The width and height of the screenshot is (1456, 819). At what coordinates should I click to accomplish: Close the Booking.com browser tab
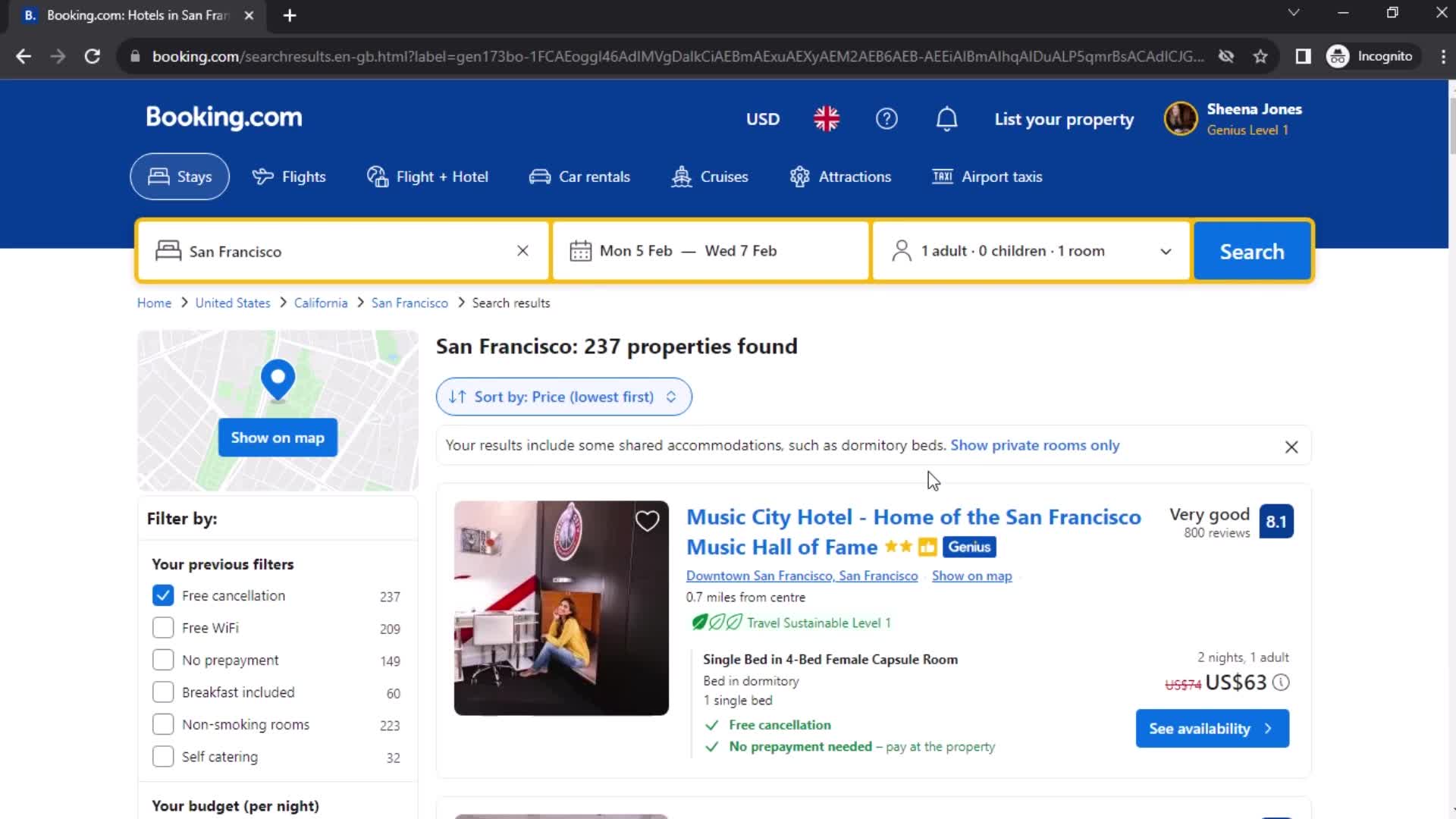pyautogui.click(x=249, y=15)
